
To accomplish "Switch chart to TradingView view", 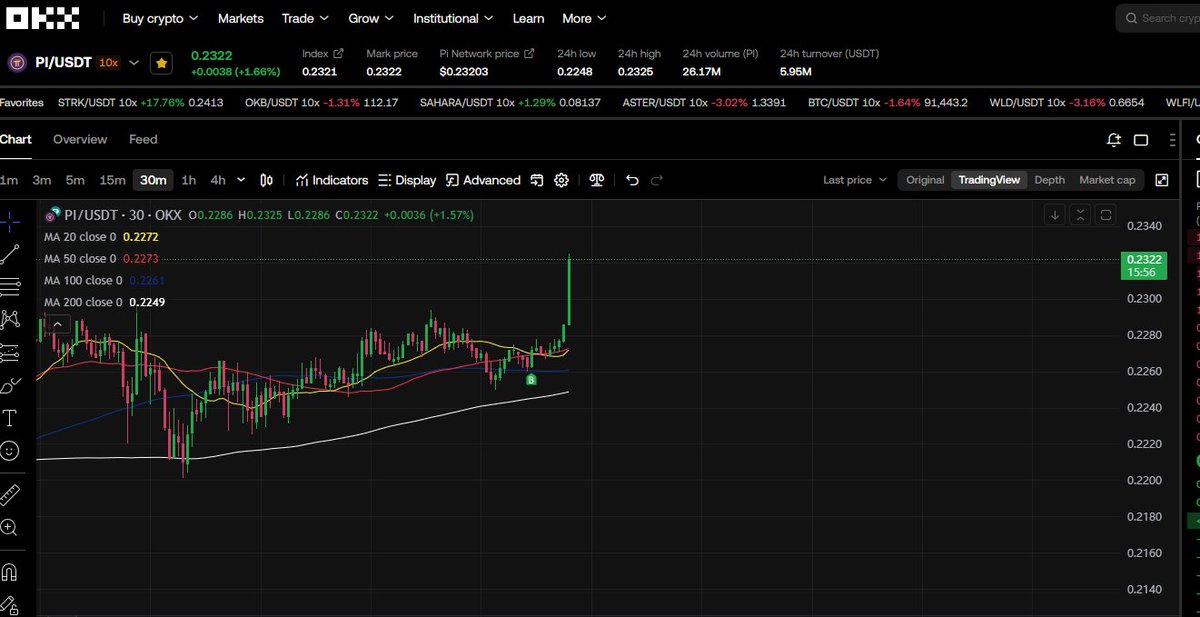I will 989,180.
